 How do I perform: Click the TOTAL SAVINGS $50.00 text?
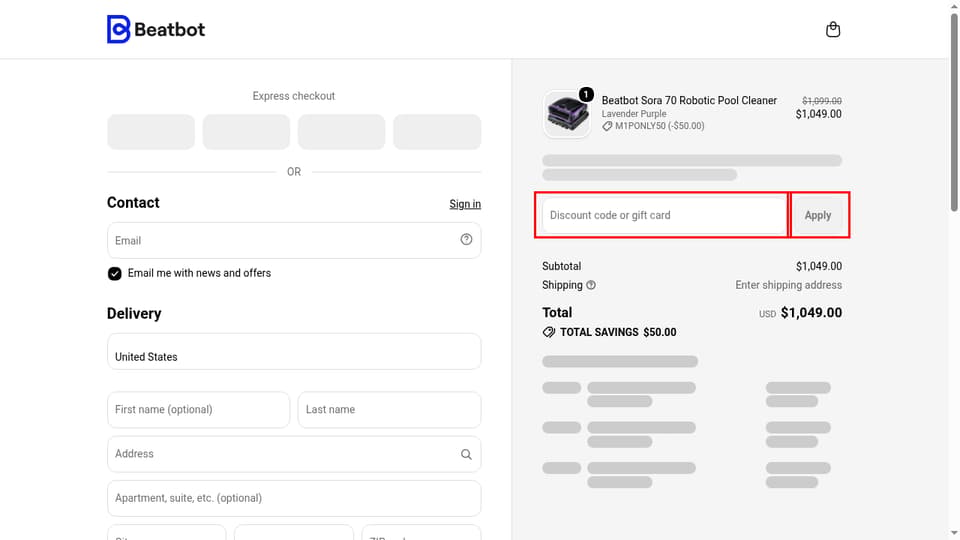pyautogui.click(x=618, y=332)
